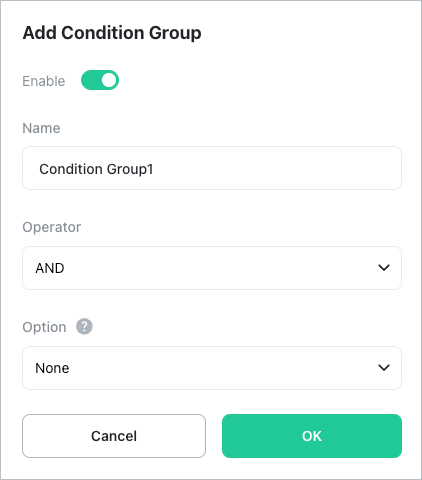
Task: Click empty area right of Condition Group1 text
Action: tap(277, 168)
